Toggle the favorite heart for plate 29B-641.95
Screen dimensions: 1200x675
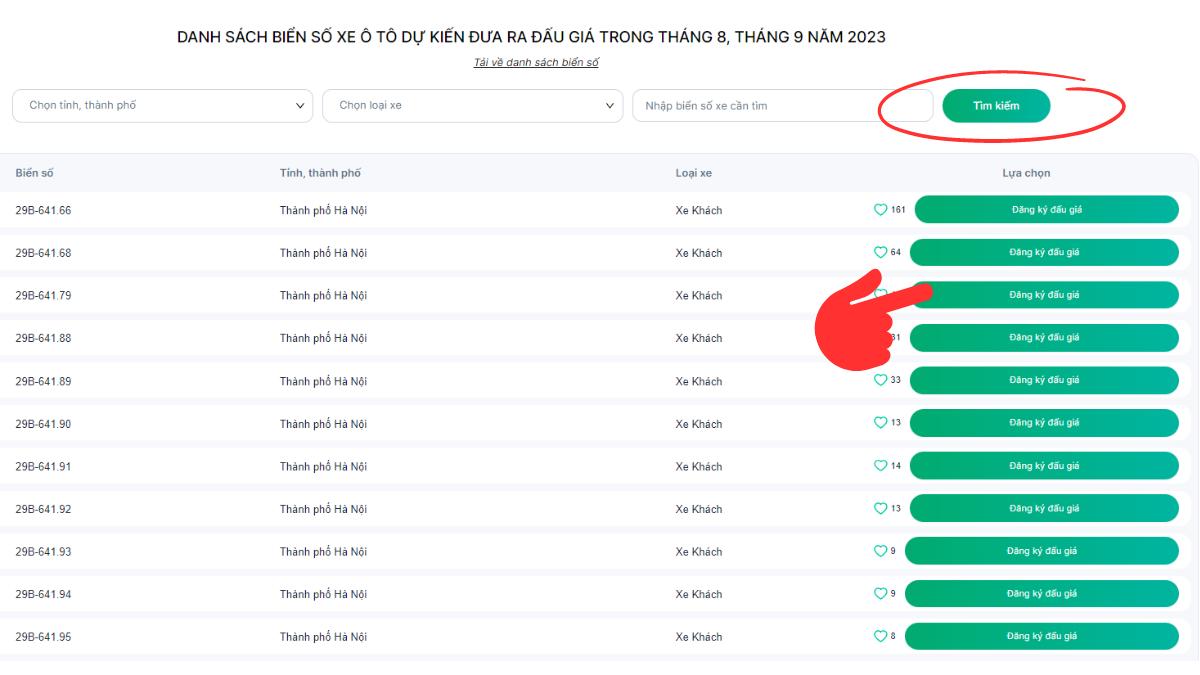pos(880,636)
